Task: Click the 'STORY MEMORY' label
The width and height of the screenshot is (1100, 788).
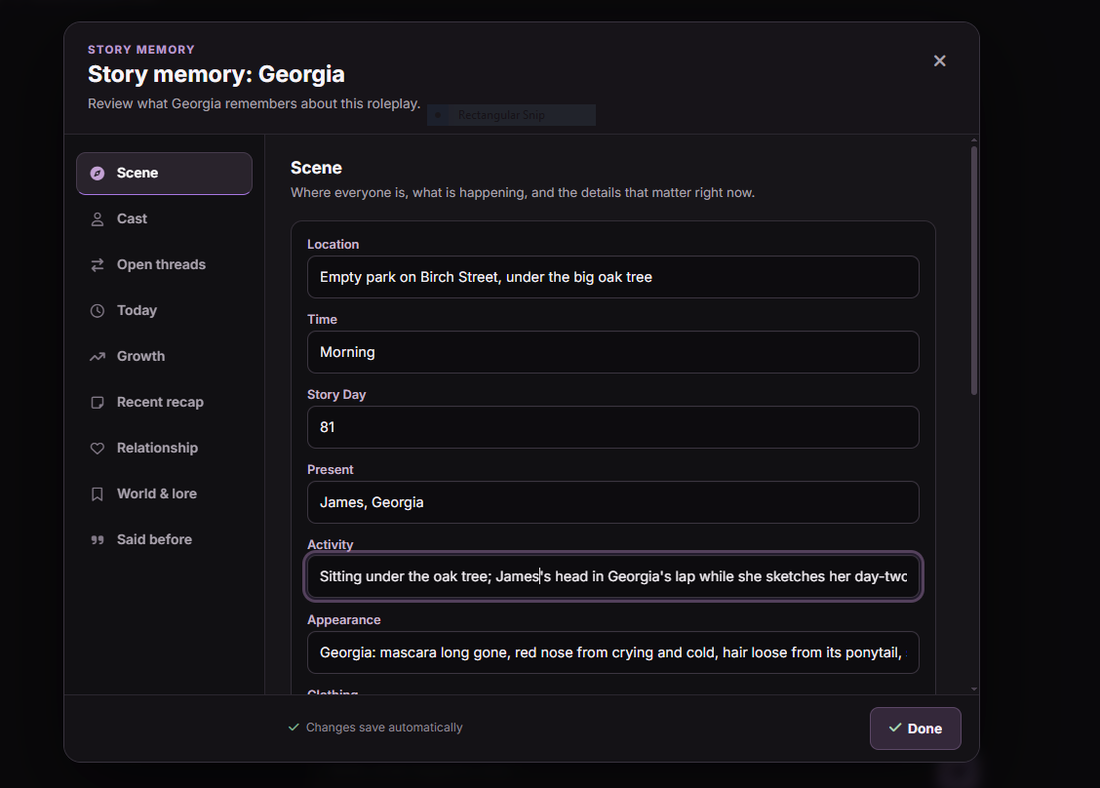Action: pyautogui.click(x=141, y=50)
